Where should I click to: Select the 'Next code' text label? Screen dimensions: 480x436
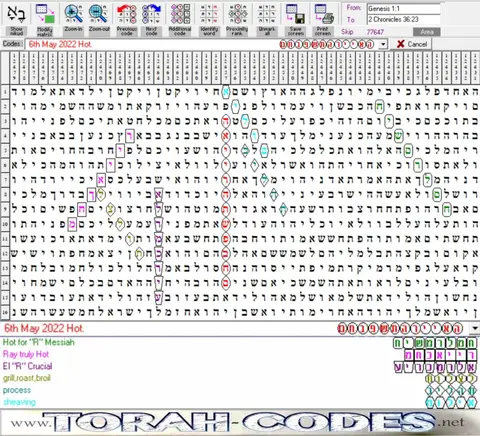click(151, 31)
